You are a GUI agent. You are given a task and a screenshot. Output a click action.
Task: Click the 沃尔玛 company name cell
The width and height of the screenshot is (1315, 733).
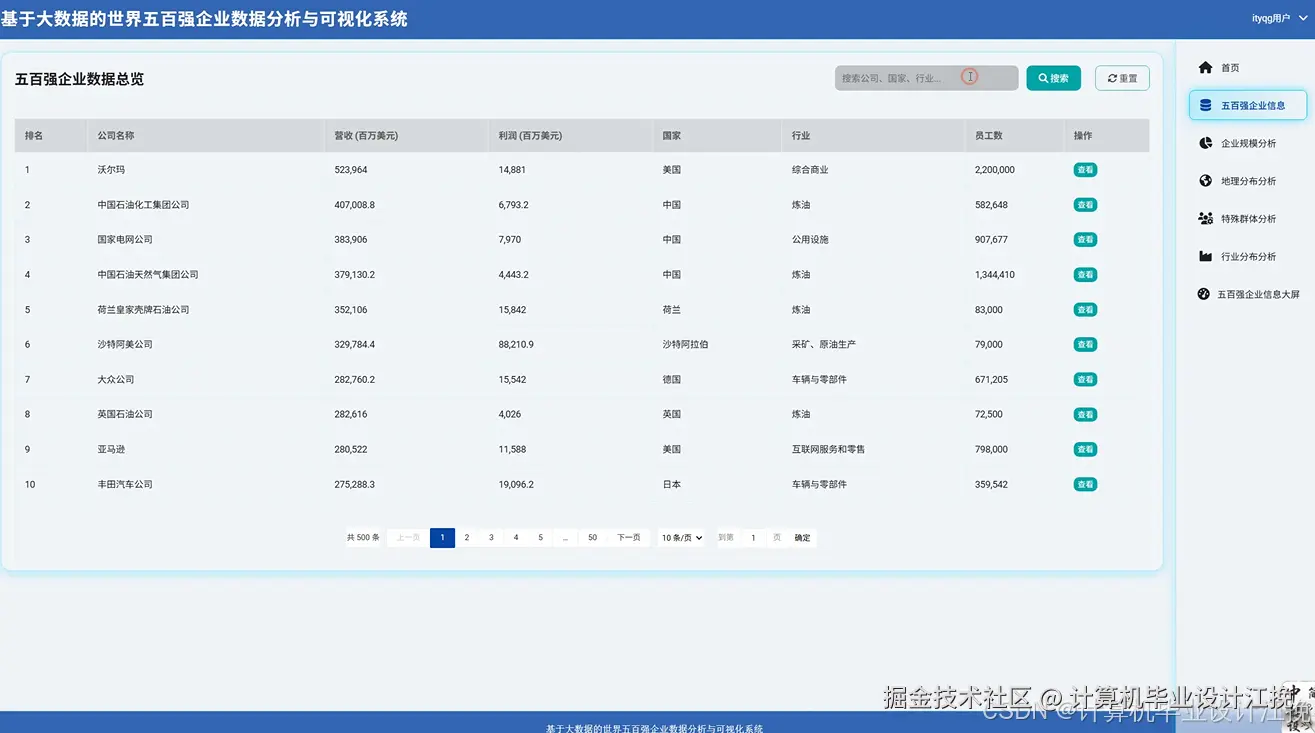(x=111, y=170)
